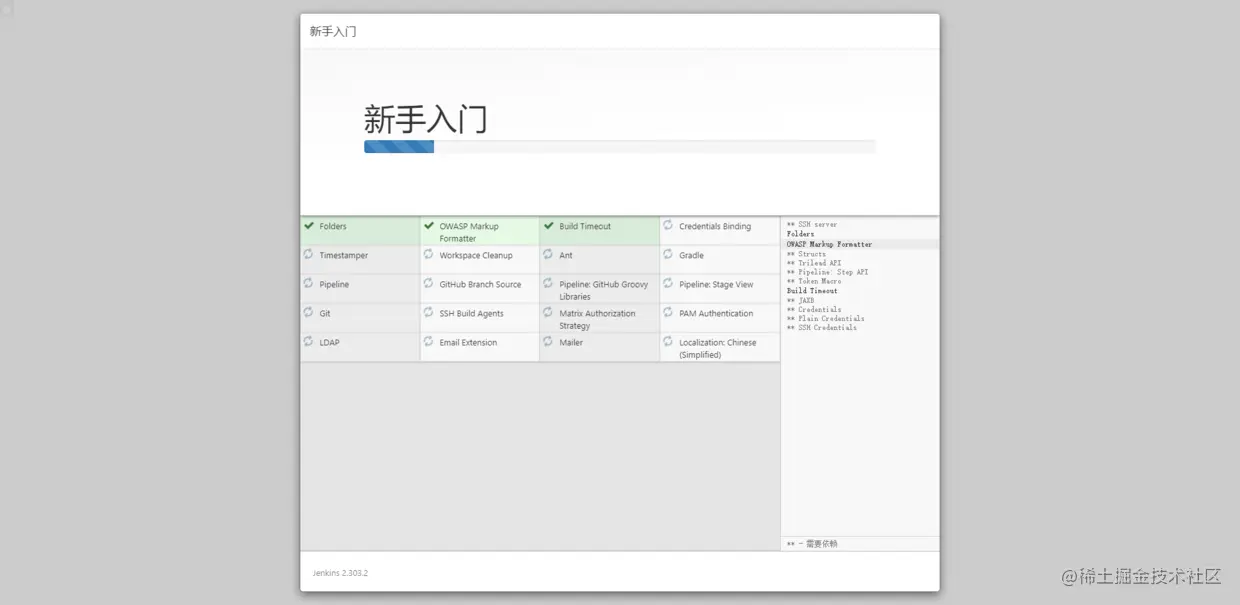This screenshot has width=1240, height=605.
Task: Click the 'Gradle' plugin name
Action: pos(691,256)
